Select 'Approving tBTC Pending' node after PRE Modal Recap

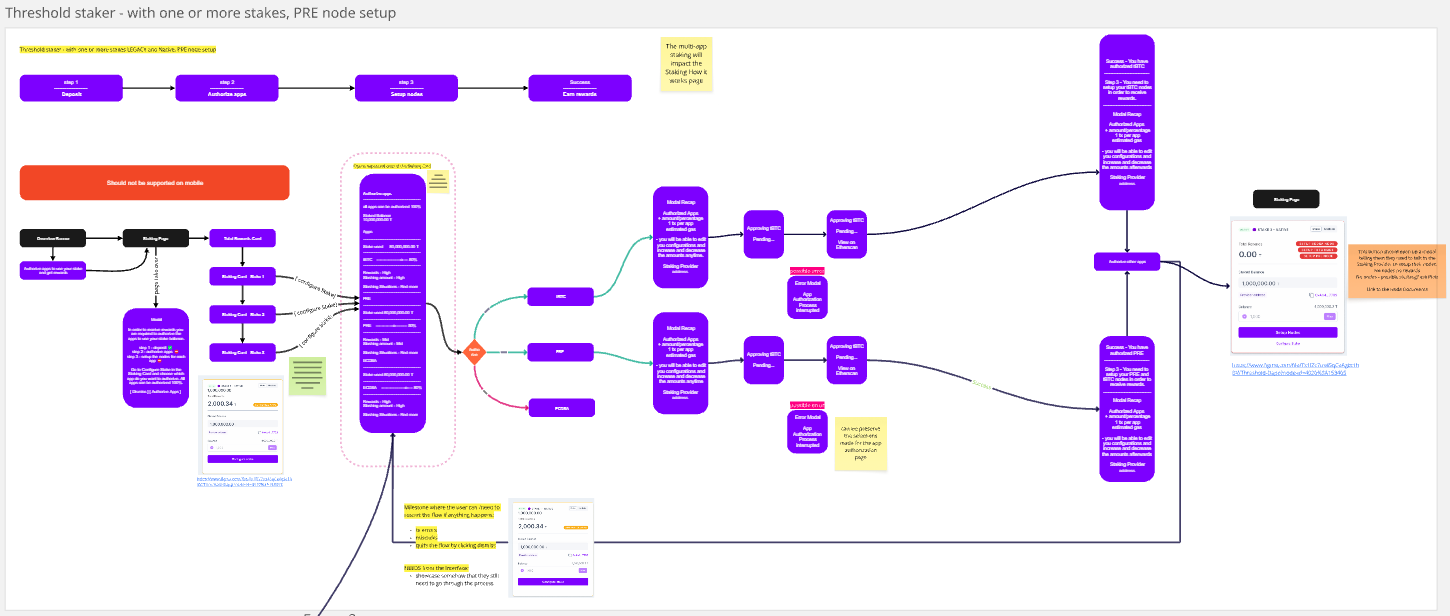pos(764,359)
